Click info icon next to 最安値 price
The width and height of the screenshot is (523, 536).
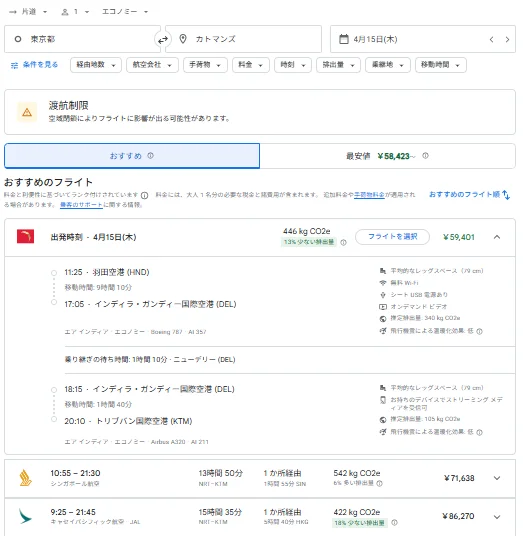pos(425,156)
